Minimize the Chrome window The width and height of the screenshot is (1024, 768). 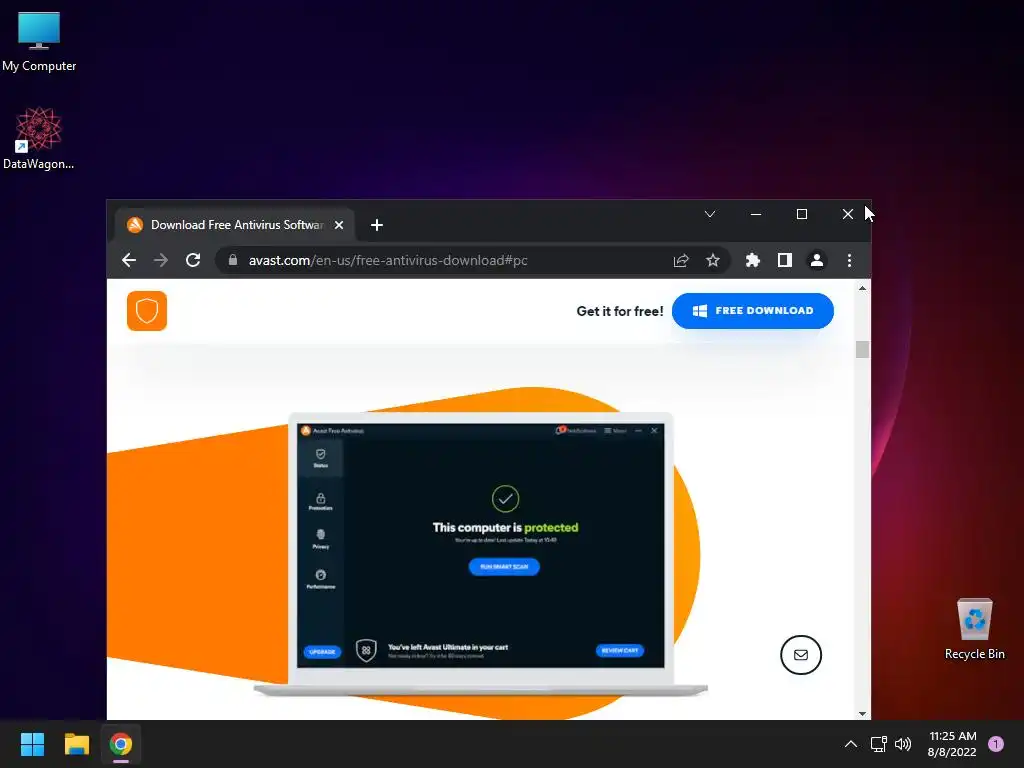click(x=756, y=214)
